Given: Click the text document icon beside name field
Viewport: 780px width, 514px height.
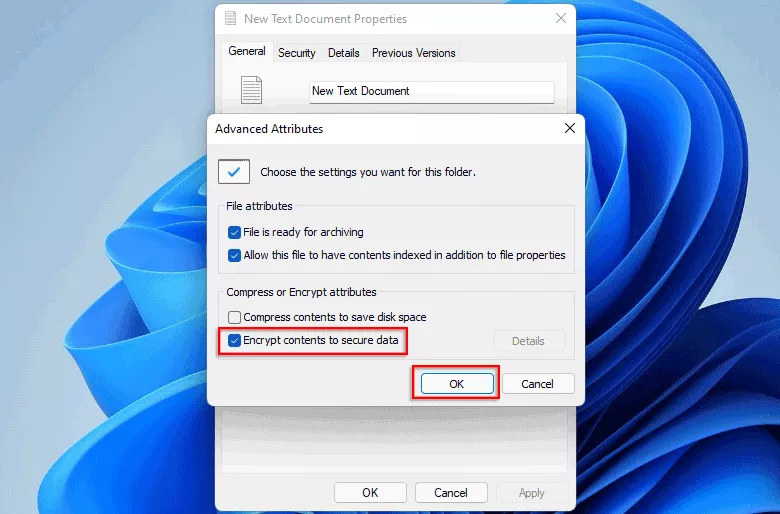Looking at the screenshot, I should [x=251, y=90].
